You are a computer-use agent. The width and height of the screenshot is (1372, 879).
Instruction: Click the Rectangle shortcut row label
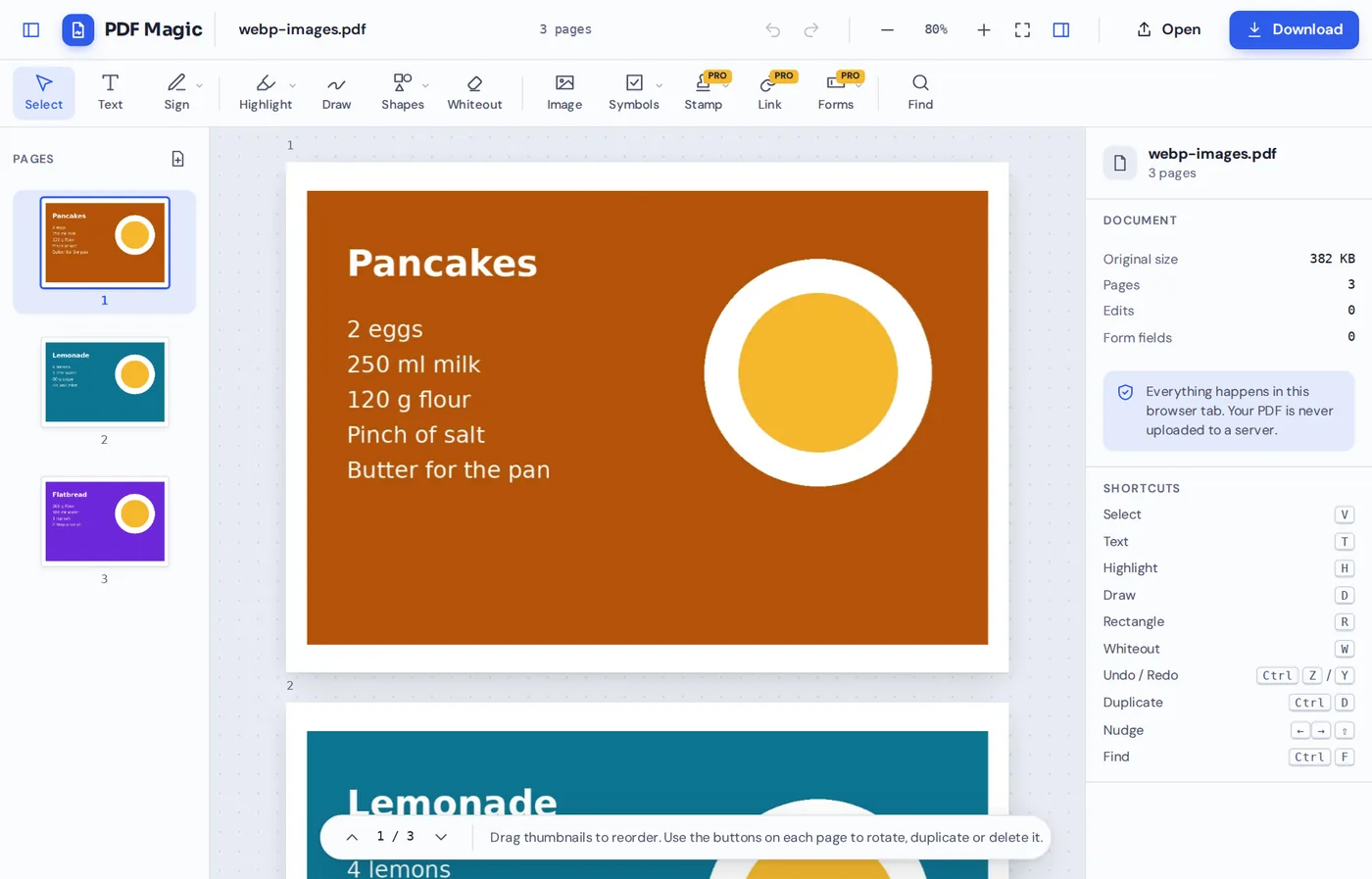(1134, 622)
